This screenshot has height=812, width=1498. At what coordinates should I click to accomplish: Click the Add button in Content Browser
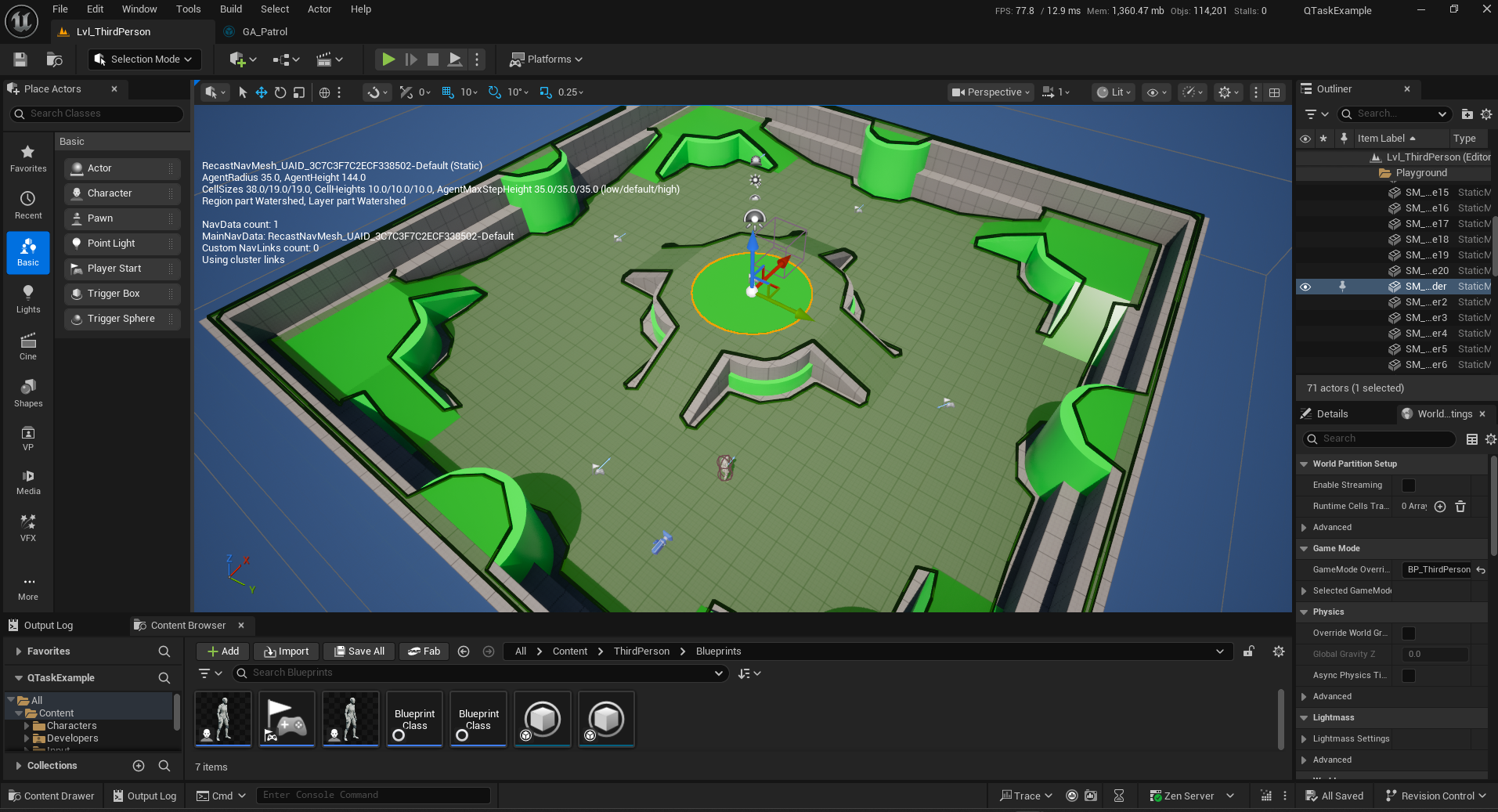223,651
